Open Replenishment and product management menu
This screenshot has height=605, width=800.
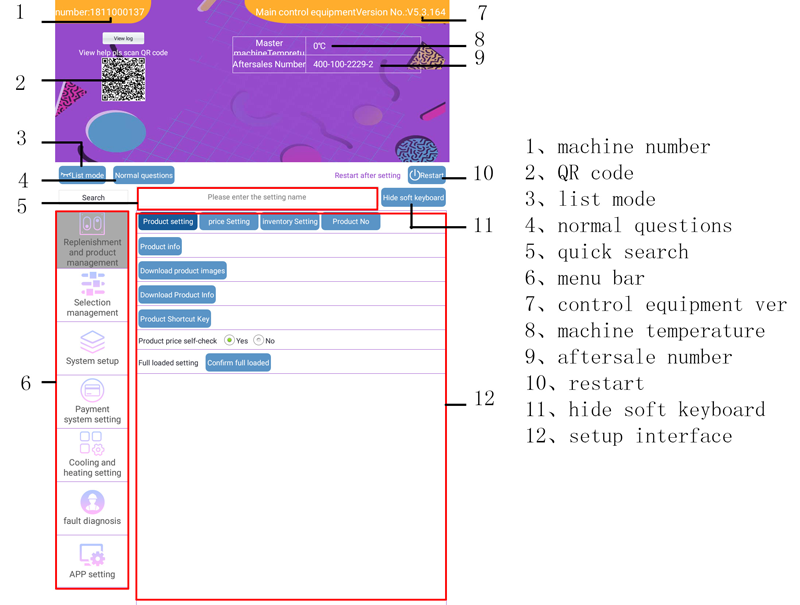click(x=92, y=240)
